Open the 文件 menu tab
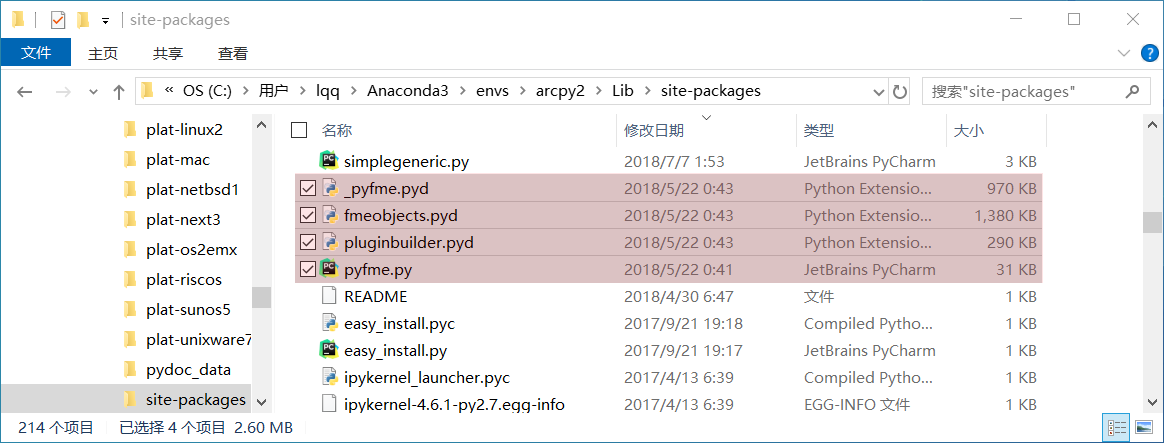The image size is (1164, 443). pos(36,53)
